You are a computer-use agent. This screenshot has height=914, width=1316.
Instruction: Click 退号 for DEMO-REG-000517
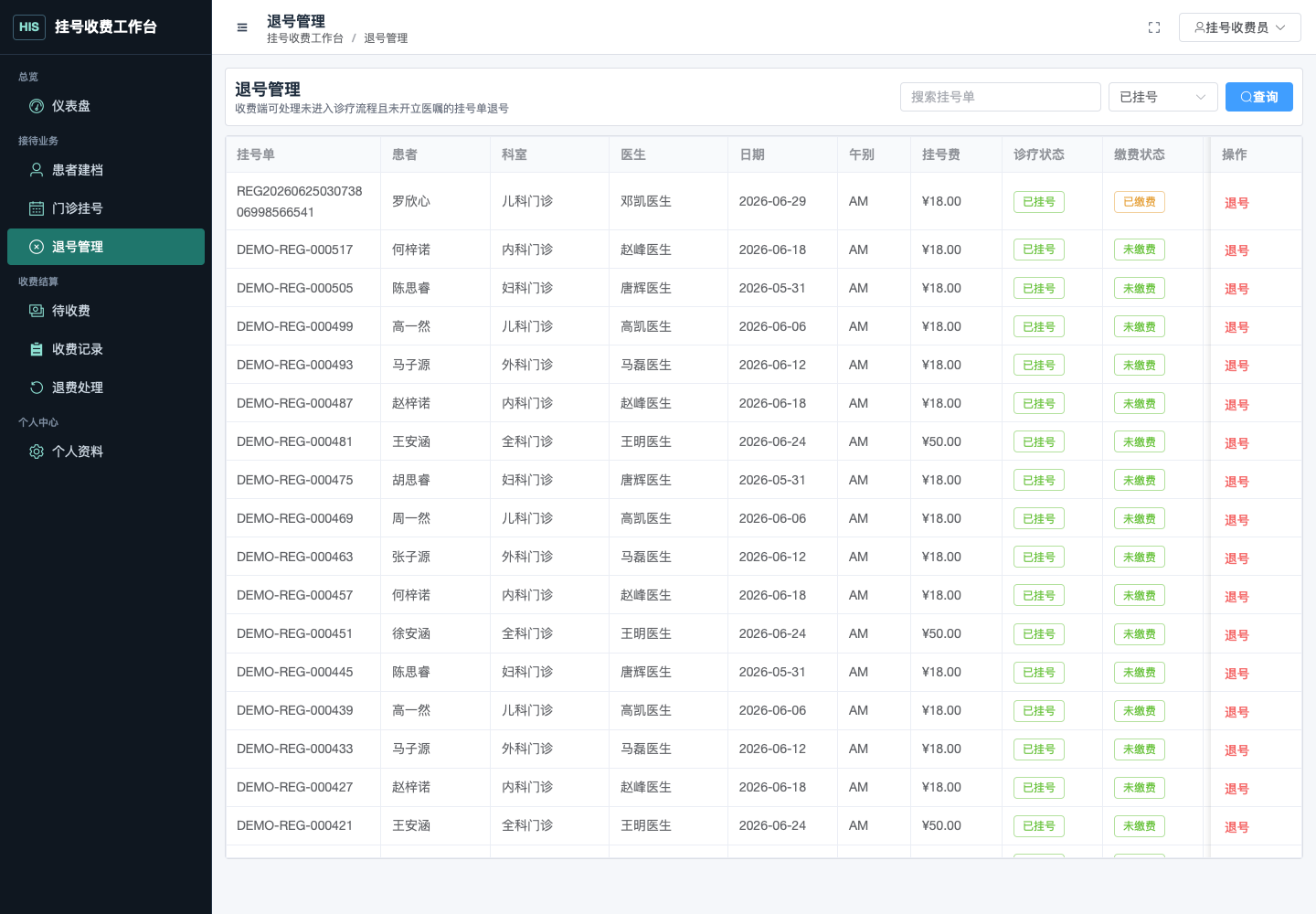click(1236, 250)
